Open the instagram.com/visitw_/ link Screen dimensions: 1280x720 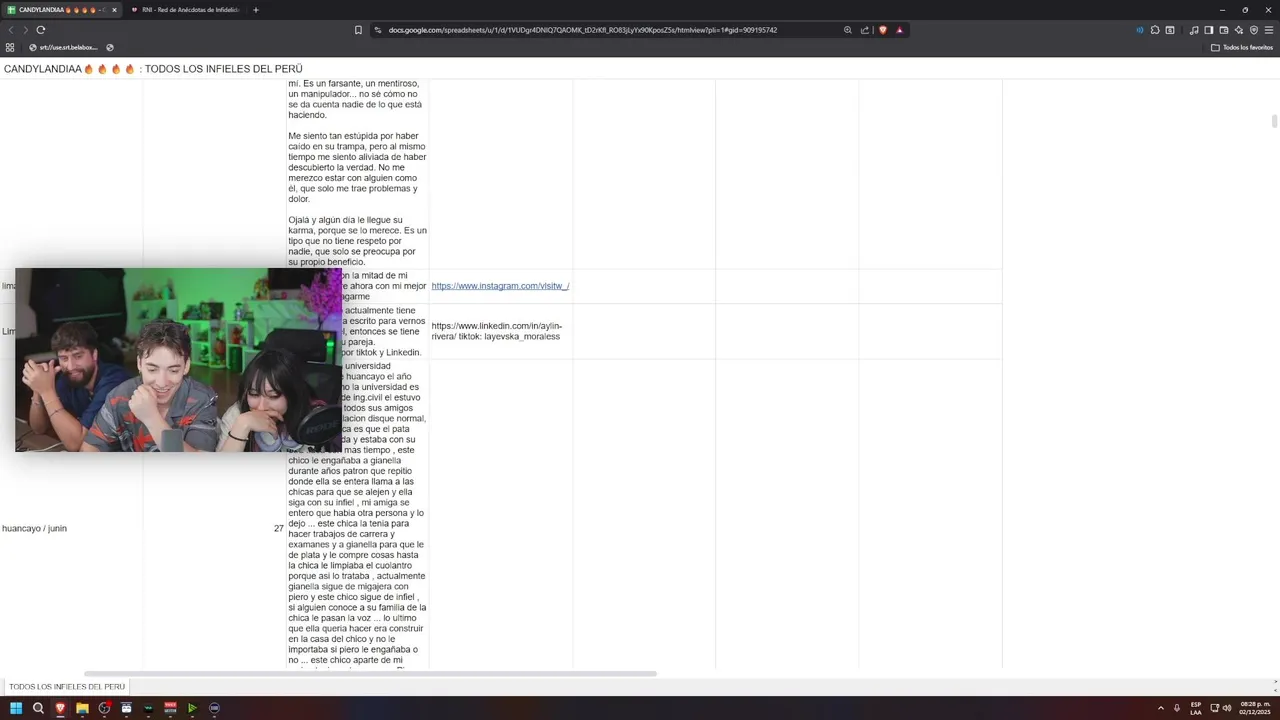(x=500, y=286)
